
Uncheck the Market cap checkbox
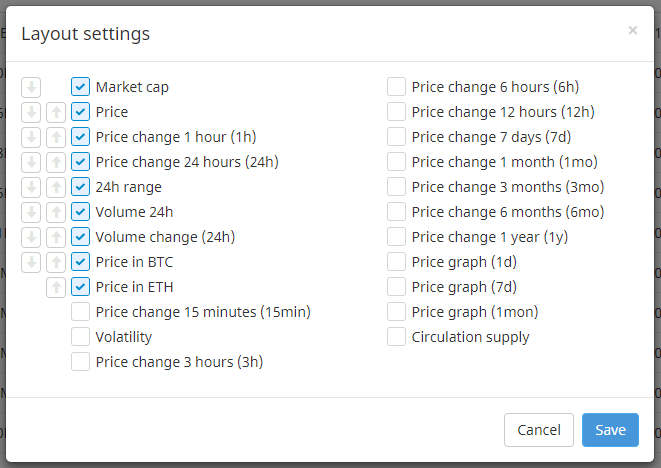click(81, 87)
